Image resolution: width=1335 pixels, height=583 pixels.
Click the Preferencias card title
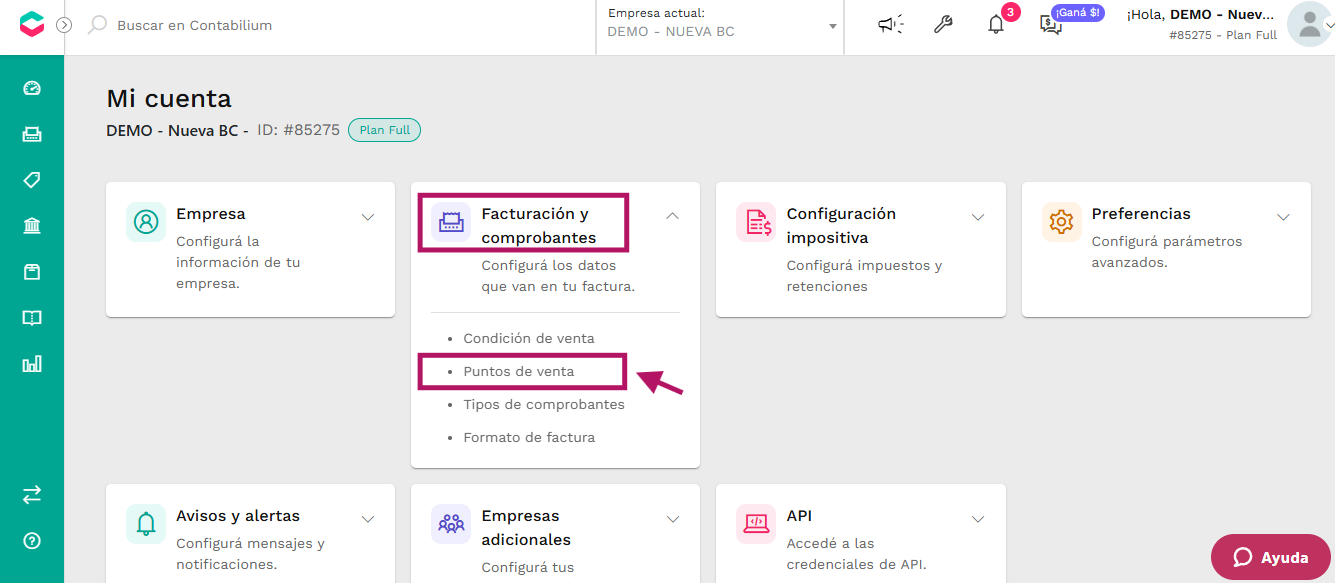[1141, 214]
